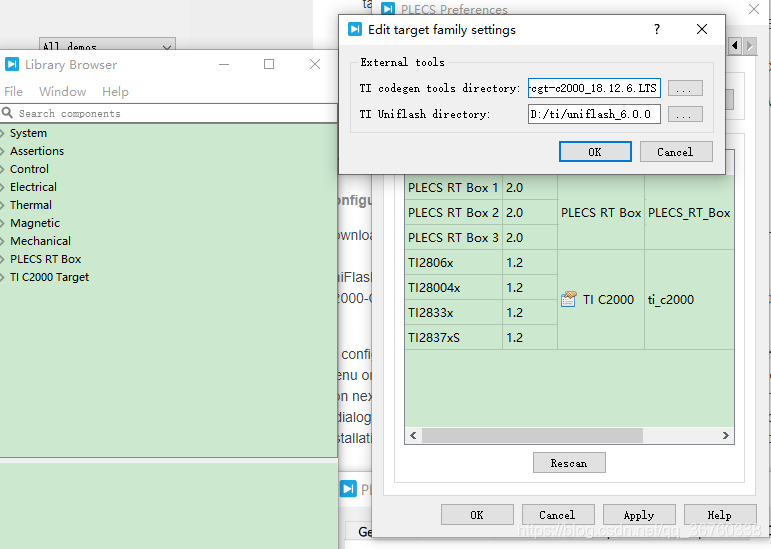The height and width of the screenshot is (549, 771).
Task: Click the TI codegen tools directory field
Action: (x=594, y=88)
